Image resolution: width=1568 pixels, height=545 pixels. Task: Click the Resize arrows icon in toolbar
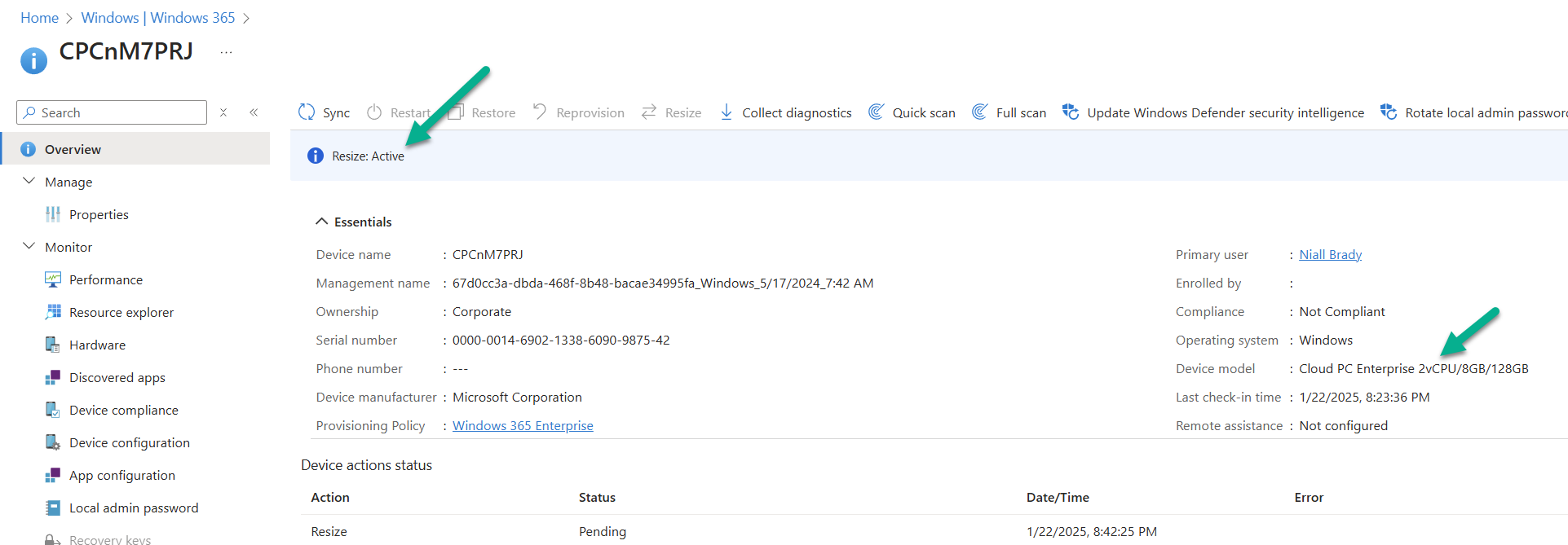(649, 112)
